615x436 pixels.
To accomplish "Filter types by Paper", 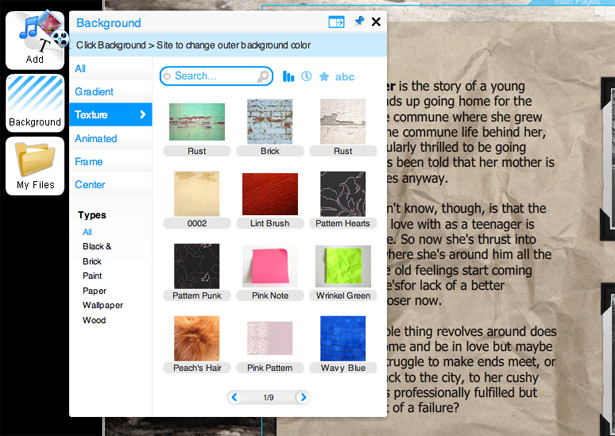I will [94, 291].
